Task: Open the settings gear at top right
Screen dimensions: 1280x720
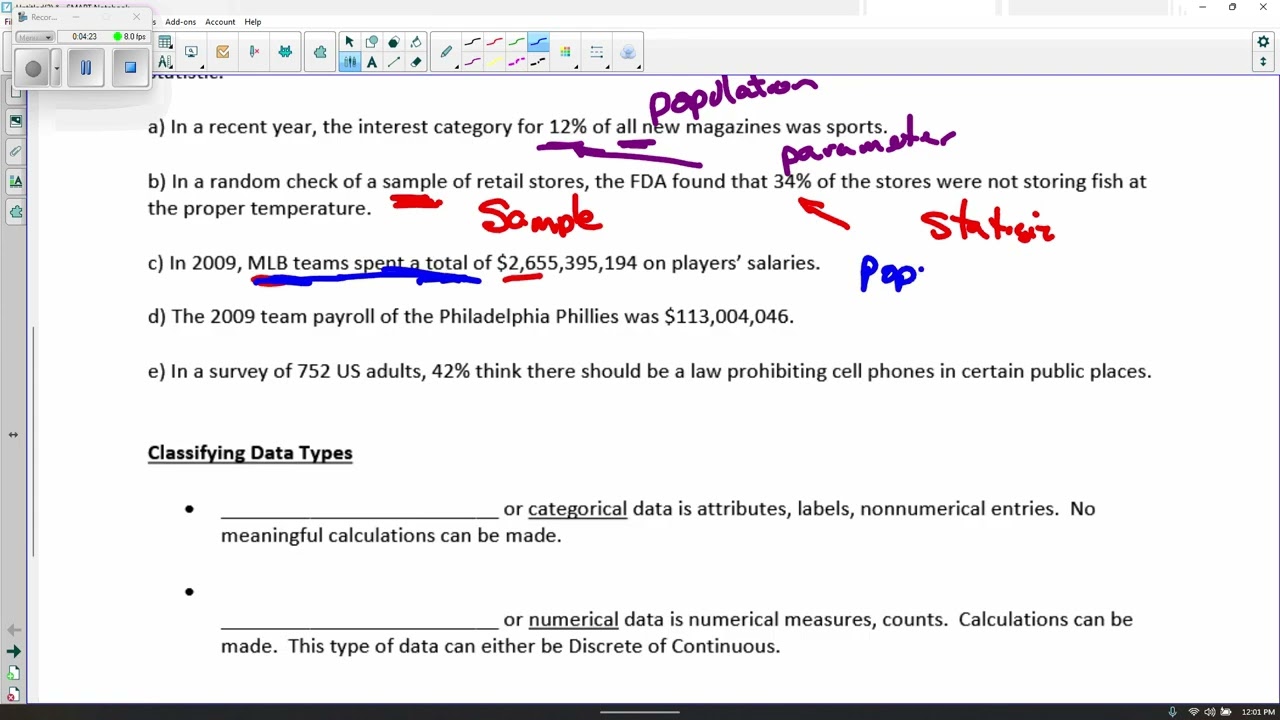Action: (x=1263, y=42)
